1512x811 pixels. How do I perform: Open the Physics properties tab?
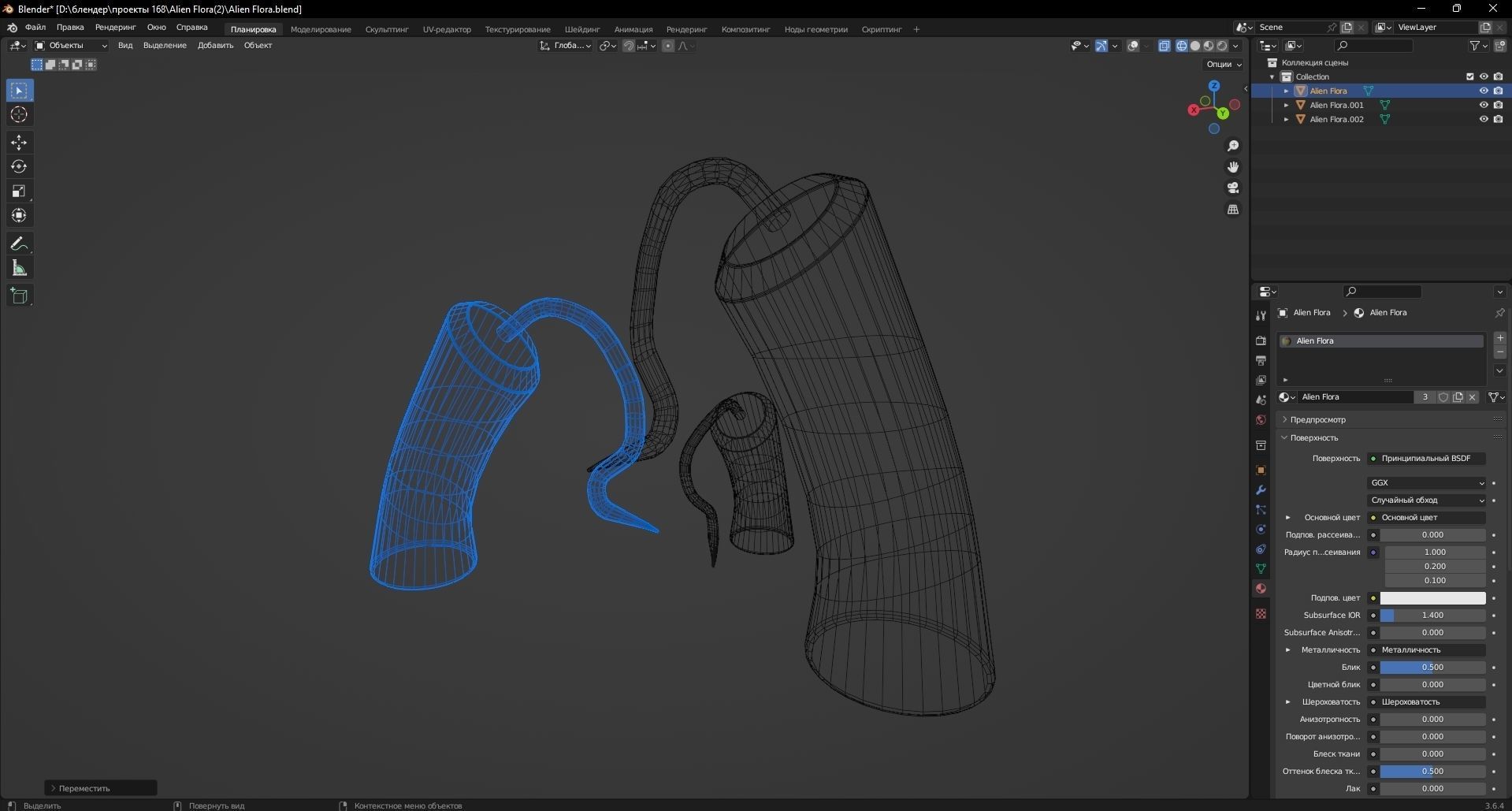click(x=1261, y=530)
